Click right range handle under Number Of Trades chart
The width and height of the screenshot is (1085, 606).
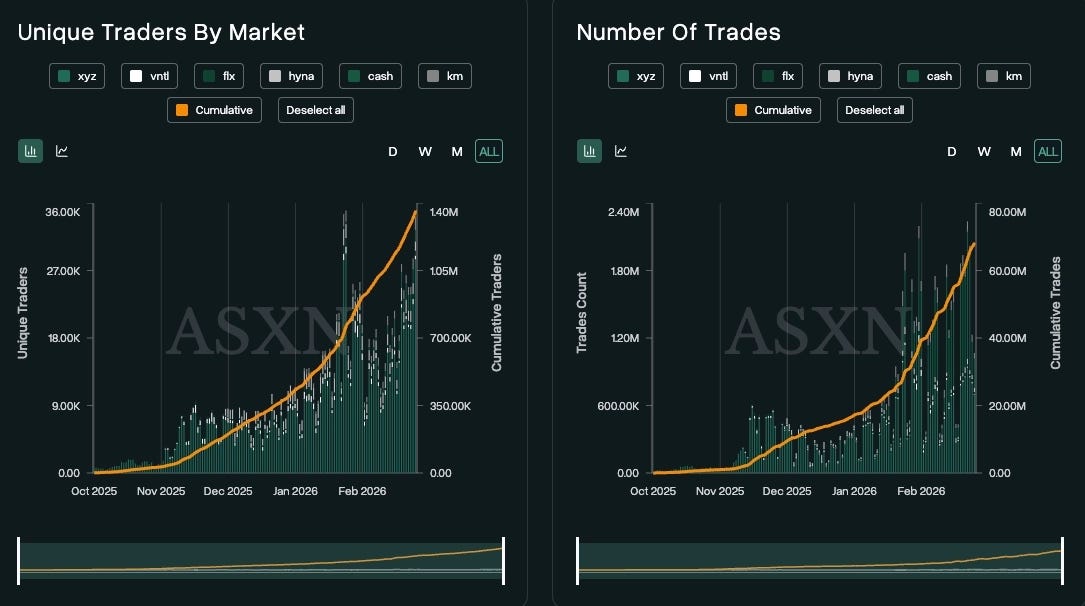(x=1062, y=561)
